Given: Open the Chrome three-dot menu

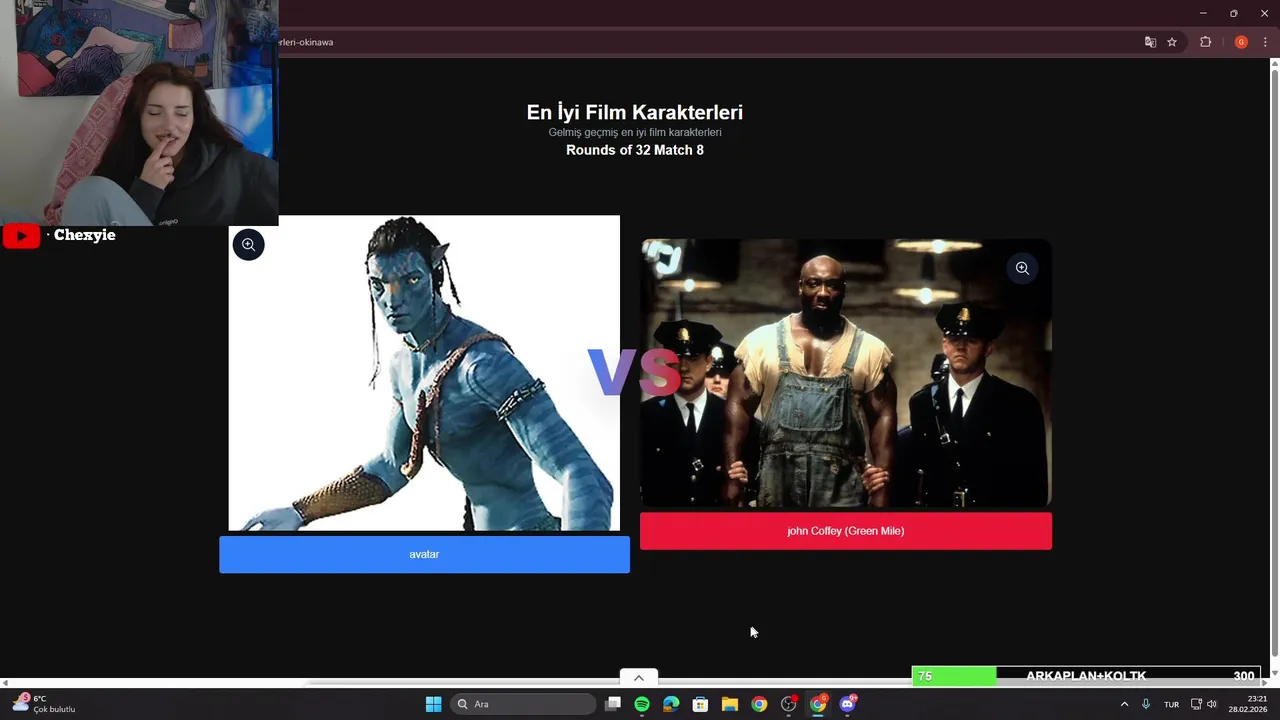Looking at the screenshot, I should click(1265, 42).
